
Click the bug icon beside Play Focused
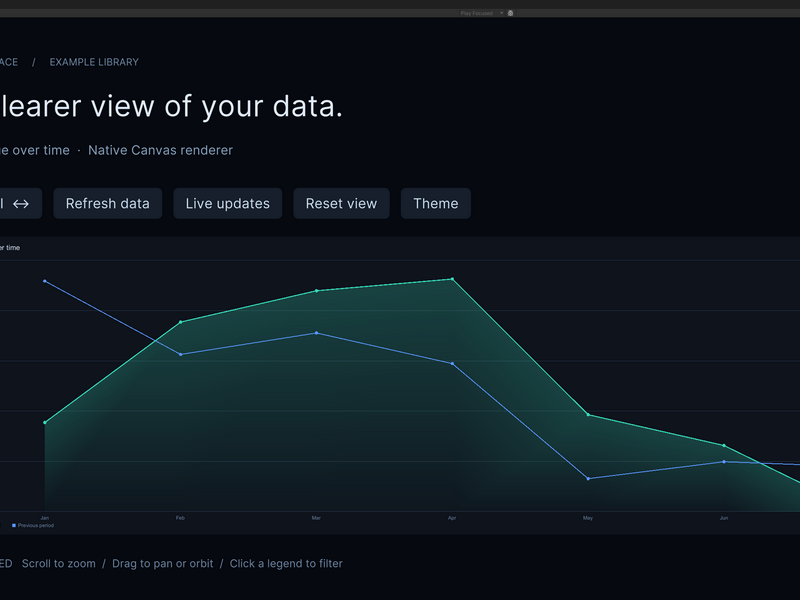[x=510, y=13]
